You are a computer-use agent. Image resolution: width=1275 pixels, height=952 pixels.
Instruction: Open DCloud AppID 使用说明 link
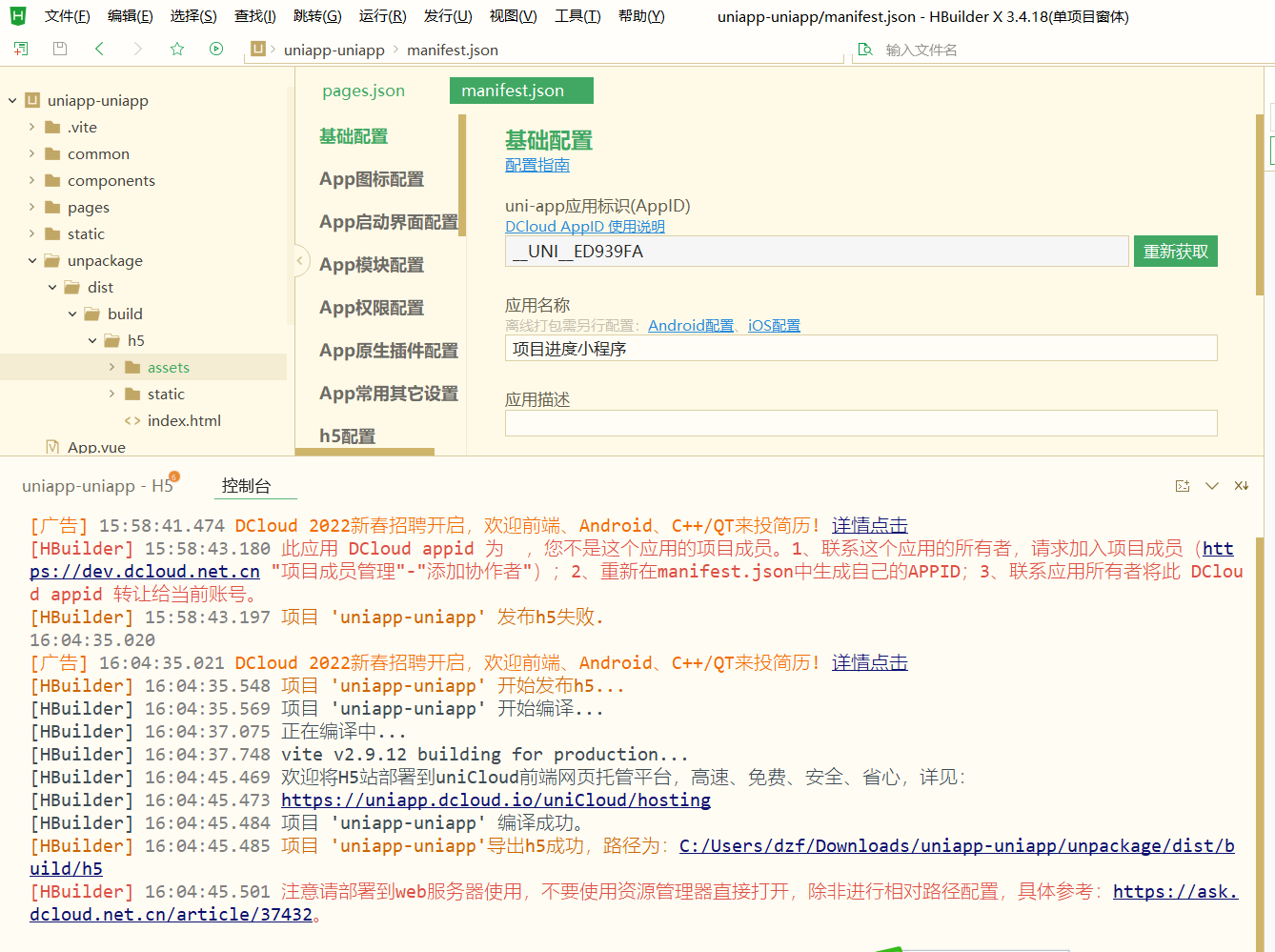click(585, 227)
